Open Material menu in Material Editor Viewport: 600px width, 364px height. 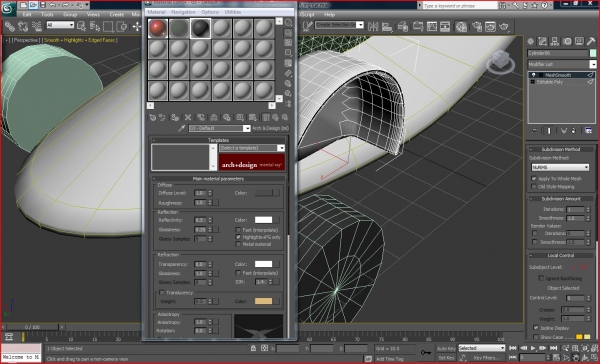coord(157,12)
